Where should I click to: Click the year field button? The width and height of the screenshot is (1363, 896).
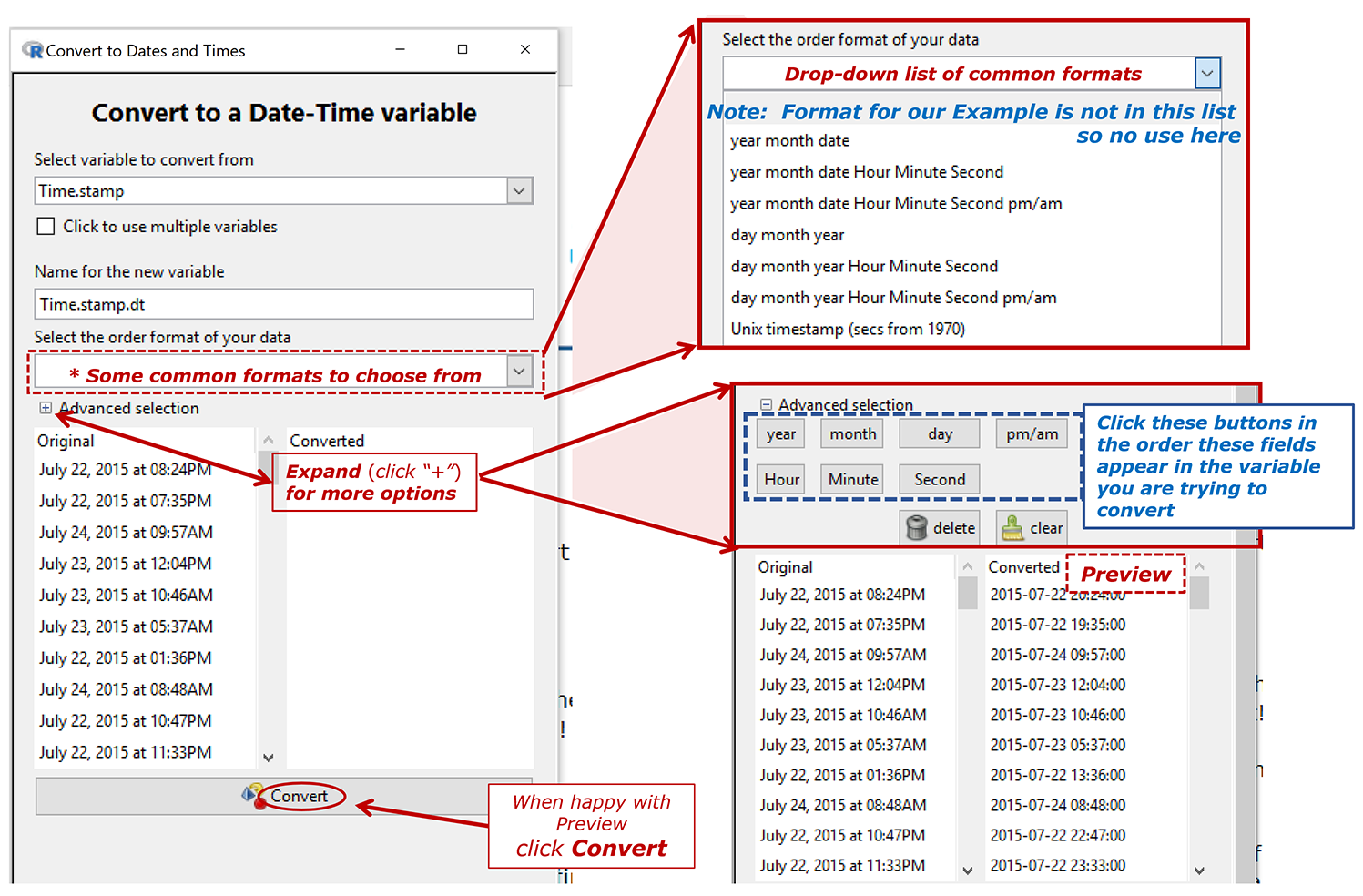point(779,433)
